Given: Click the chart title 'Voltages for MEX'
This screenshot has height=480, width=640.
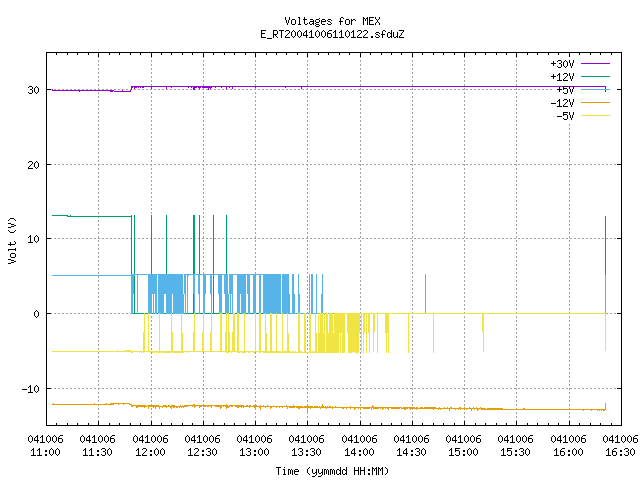Looking at the screenshot, I should click(332, 21).
